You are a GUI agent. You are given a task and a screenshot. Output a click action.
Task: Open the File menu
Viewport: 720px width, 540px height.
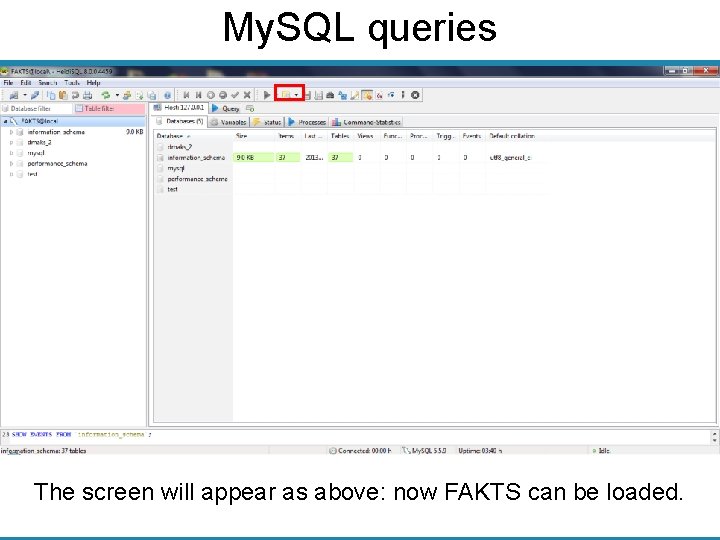[x=8, y=83]
